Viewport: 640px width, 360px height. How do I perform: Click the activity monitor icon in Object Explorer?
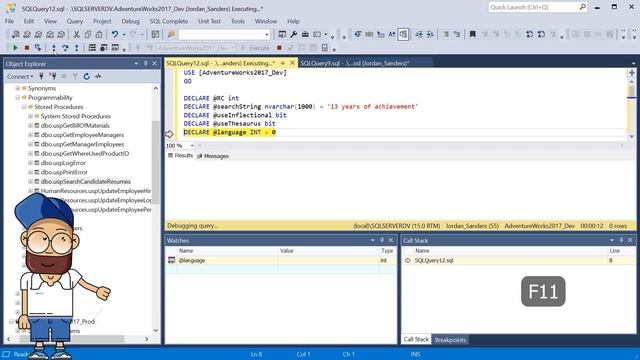tap(98, 76)
